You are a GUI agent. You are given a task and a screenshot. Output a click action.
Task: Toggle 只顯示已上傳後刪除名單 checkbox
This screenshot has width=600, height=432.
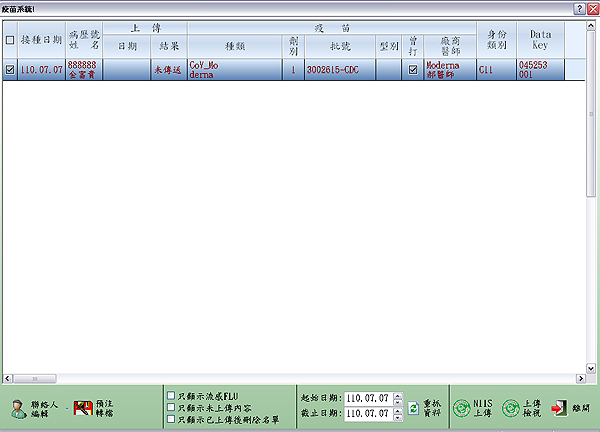point(172,419)
